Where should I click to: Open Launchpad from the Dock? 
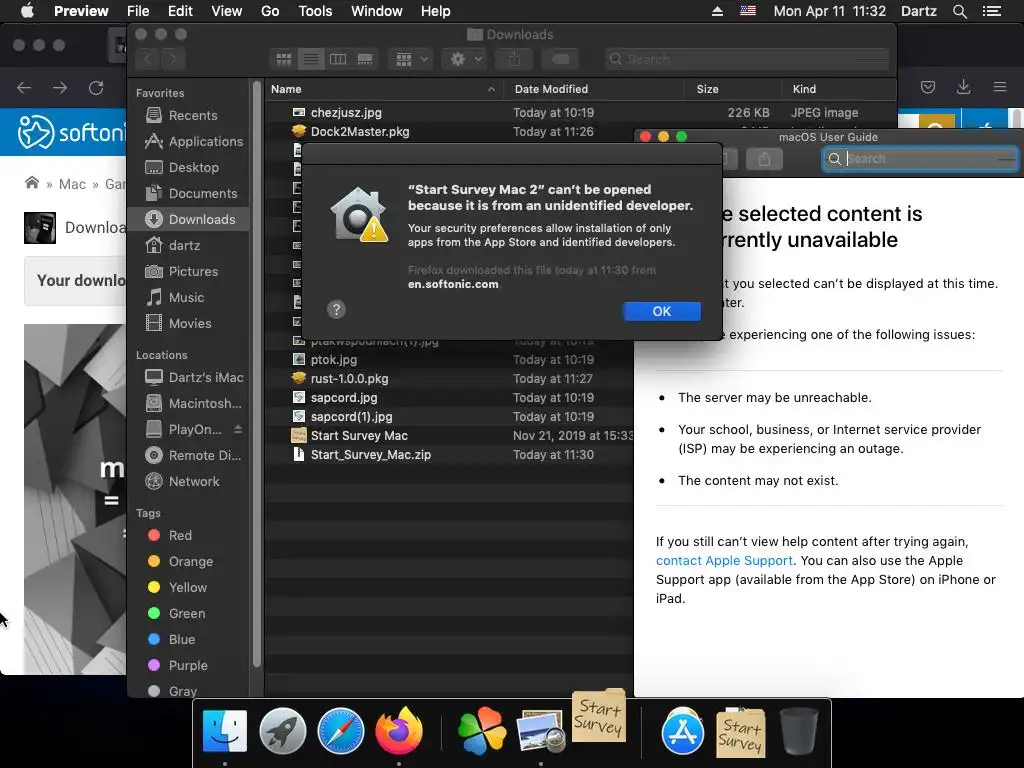click(282, 731)
